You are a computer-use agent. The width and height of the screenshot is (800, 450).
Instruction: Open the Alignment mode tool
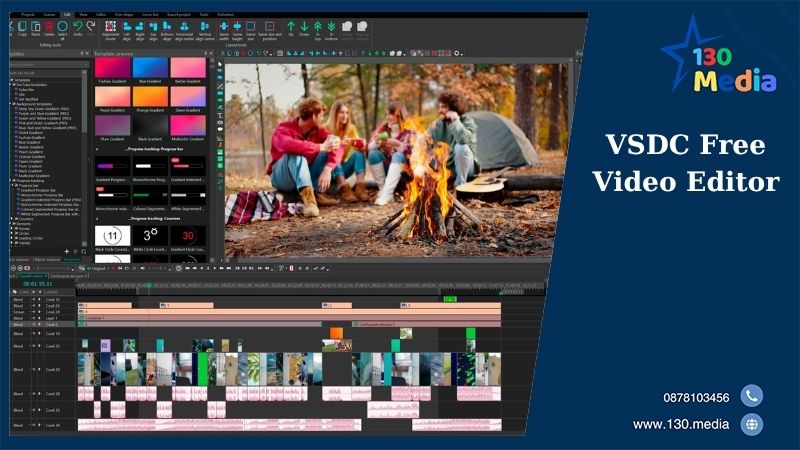pyautogui.click(x=110, y=26)
